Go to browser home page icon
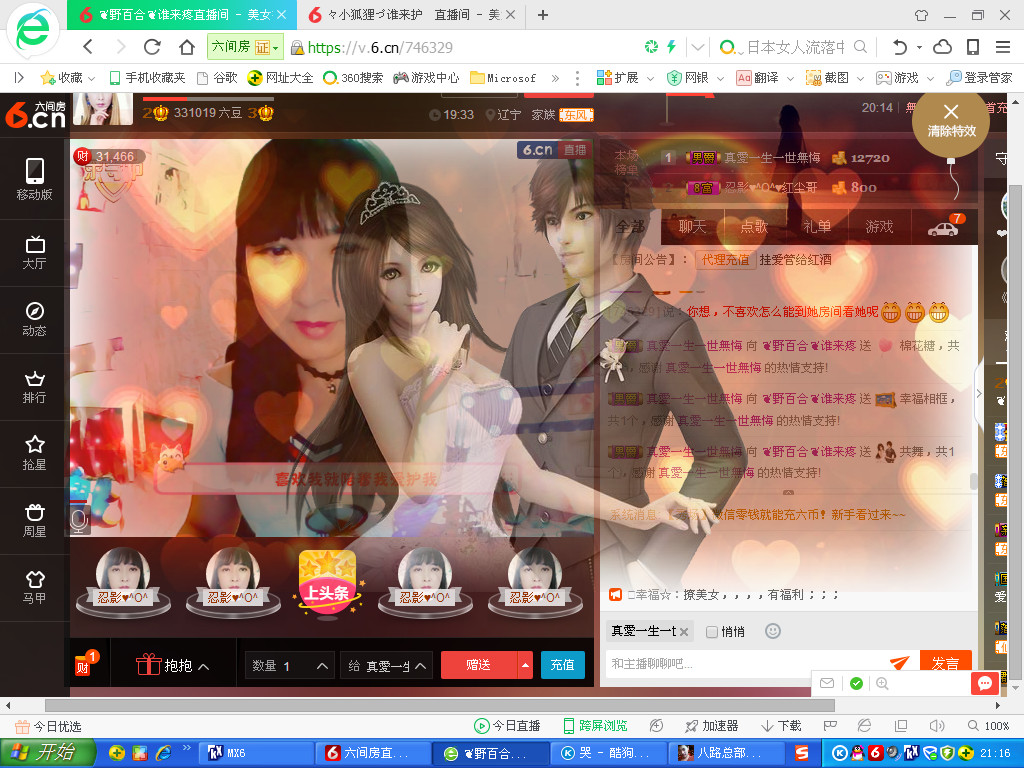The image size is (1024, 768). point(187,47)
